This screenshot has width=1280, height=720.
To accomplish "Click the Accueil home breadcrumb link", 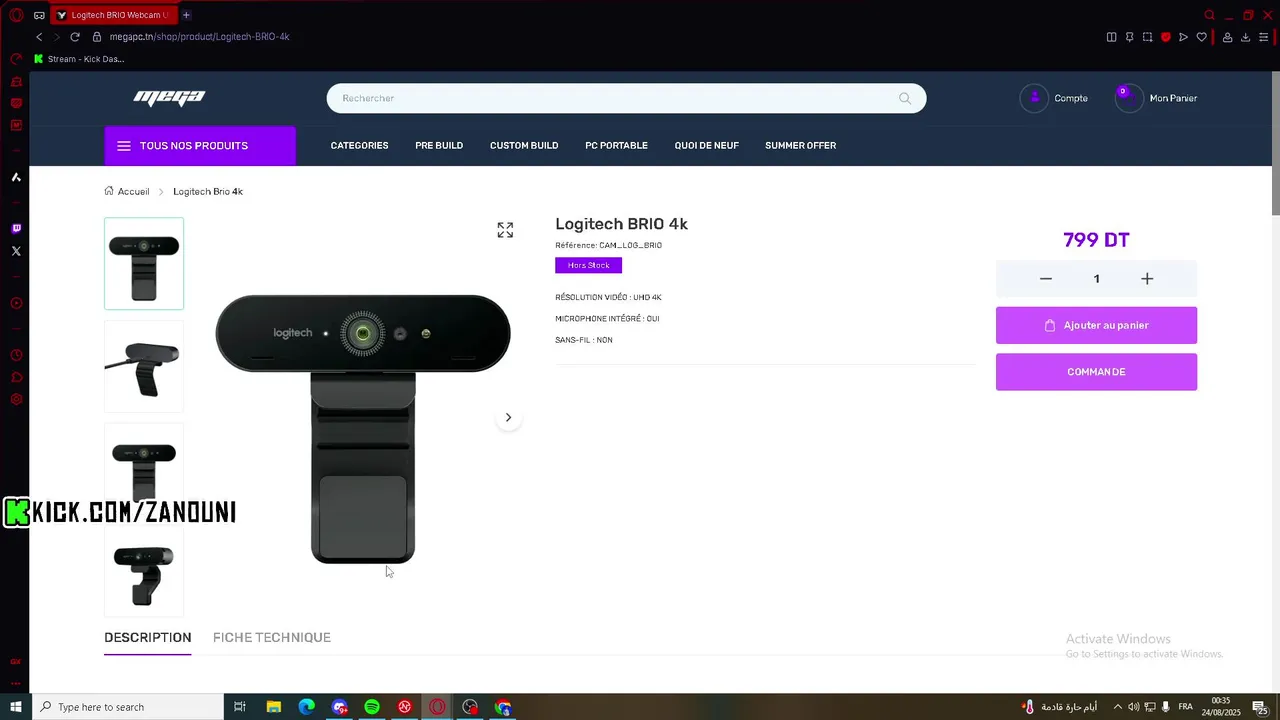I will (127, 191).
